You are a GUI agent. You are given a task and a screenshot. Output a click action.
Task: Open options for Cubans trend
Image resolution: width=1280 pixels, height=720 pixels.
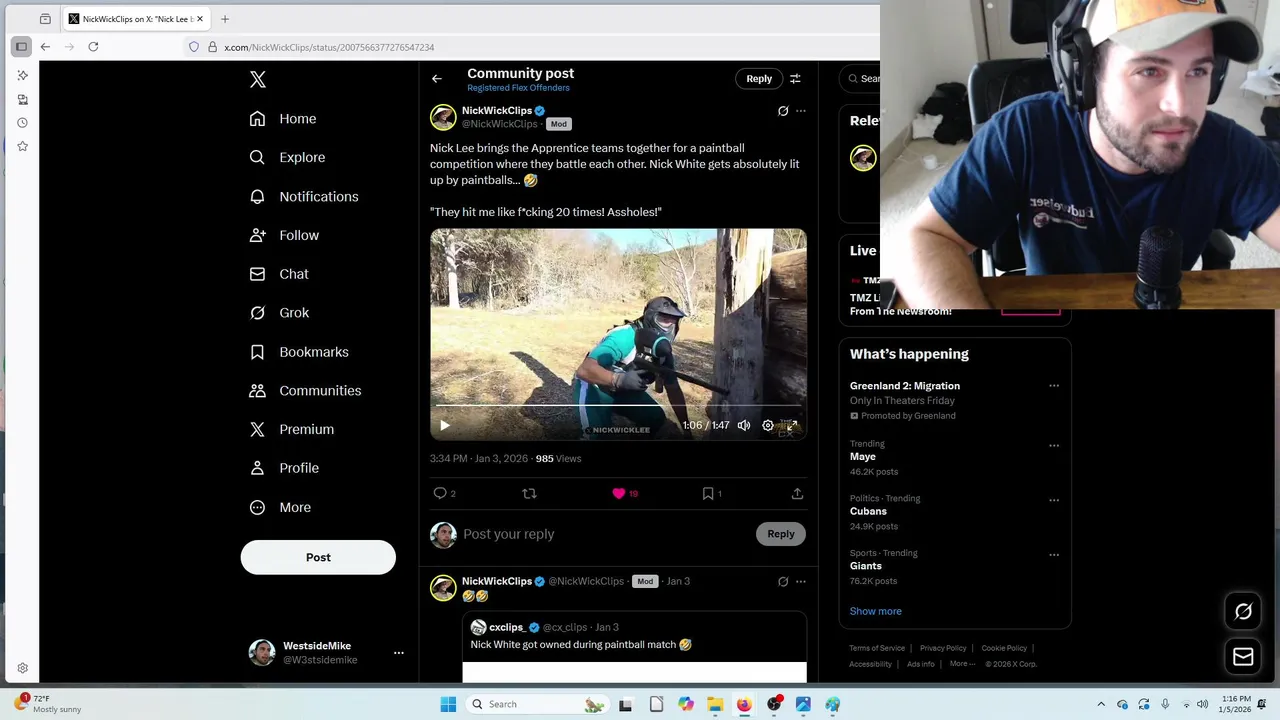pyautogui.click(x=1054, y=500)
